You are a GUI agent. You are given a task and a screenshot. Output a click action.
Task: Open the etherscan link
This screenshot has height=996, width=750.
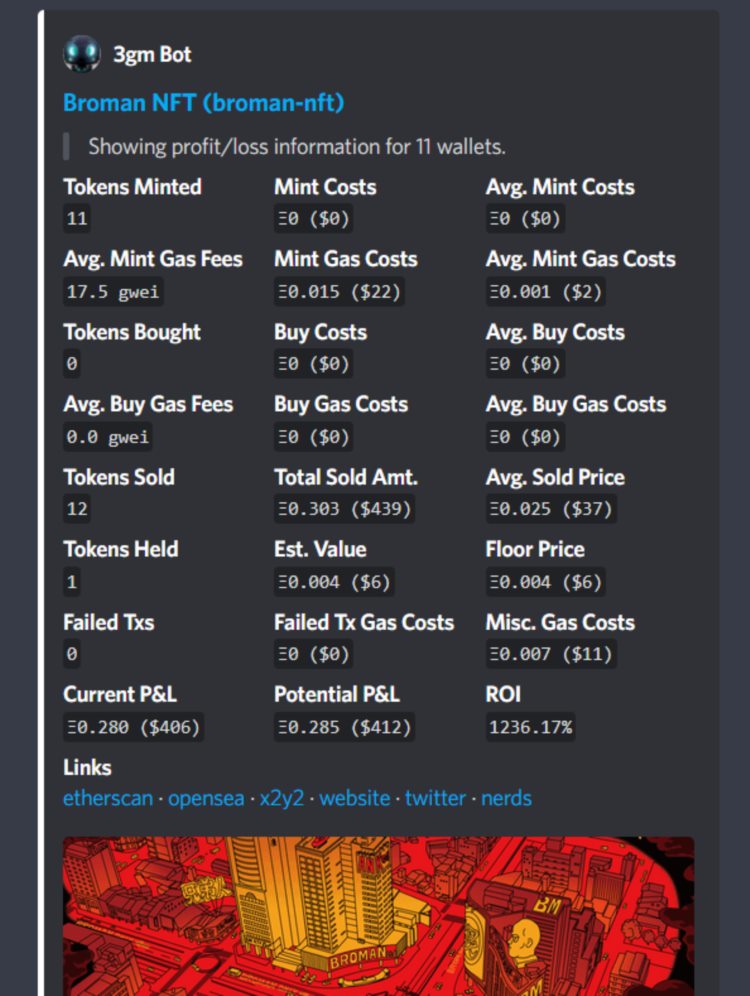coord(108,798)
